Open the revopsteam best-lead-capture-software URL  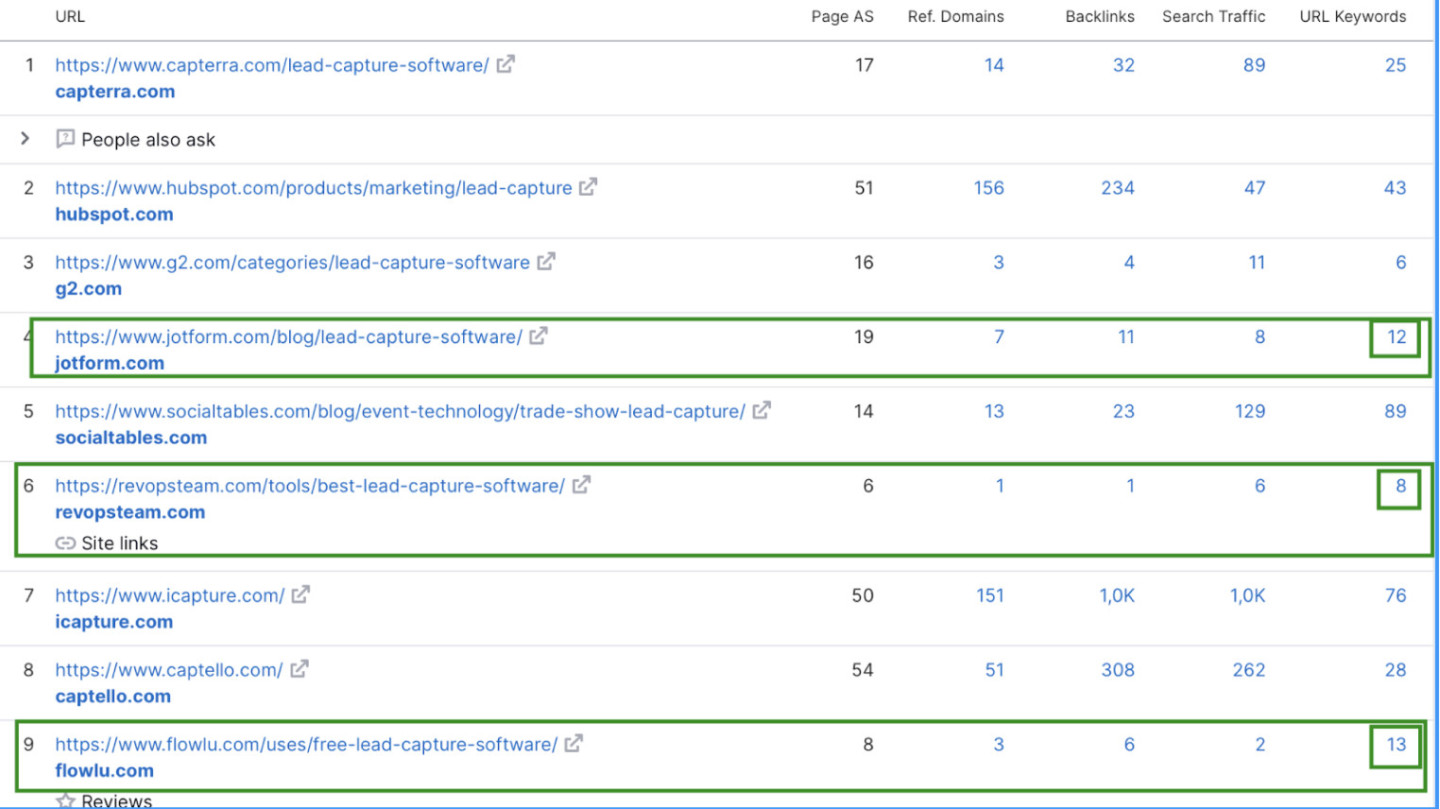tap(310, 486)
